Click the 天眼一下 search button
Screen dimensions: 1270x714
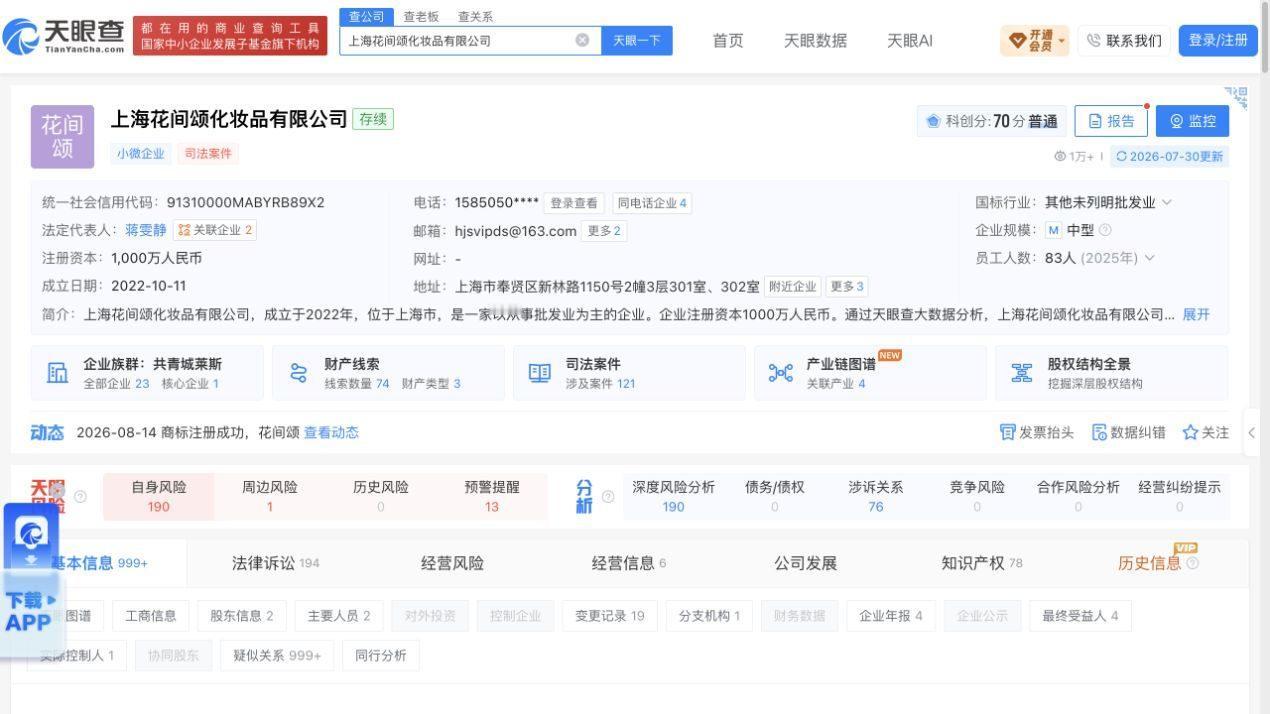637,40
